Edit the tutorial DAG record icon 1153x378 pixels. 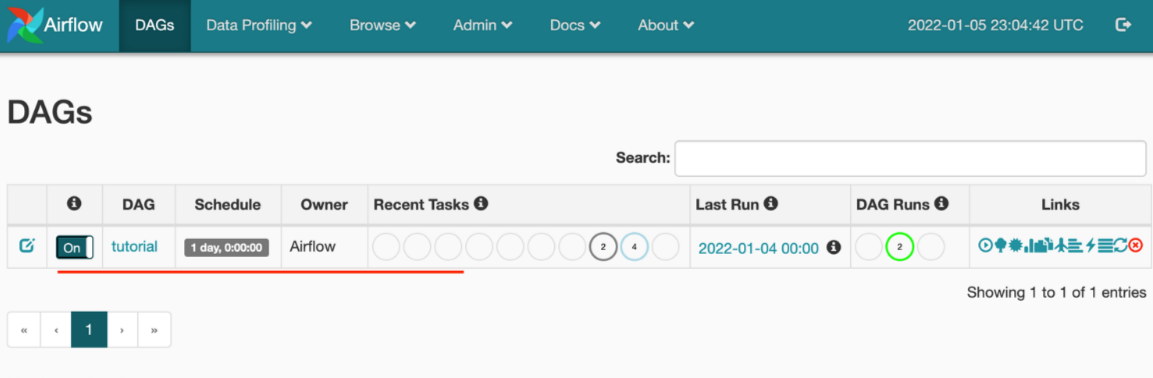(26, 246)
